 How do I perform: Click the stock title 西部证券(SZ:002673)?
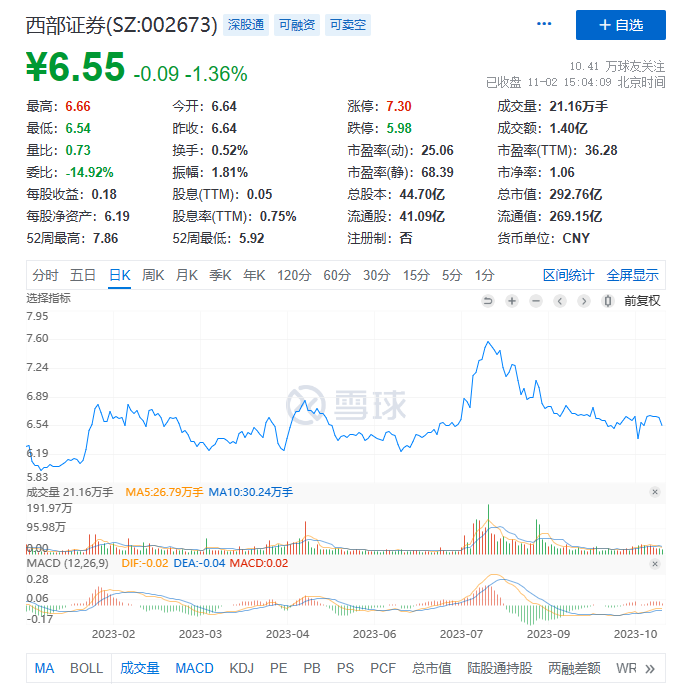(122, 25)
